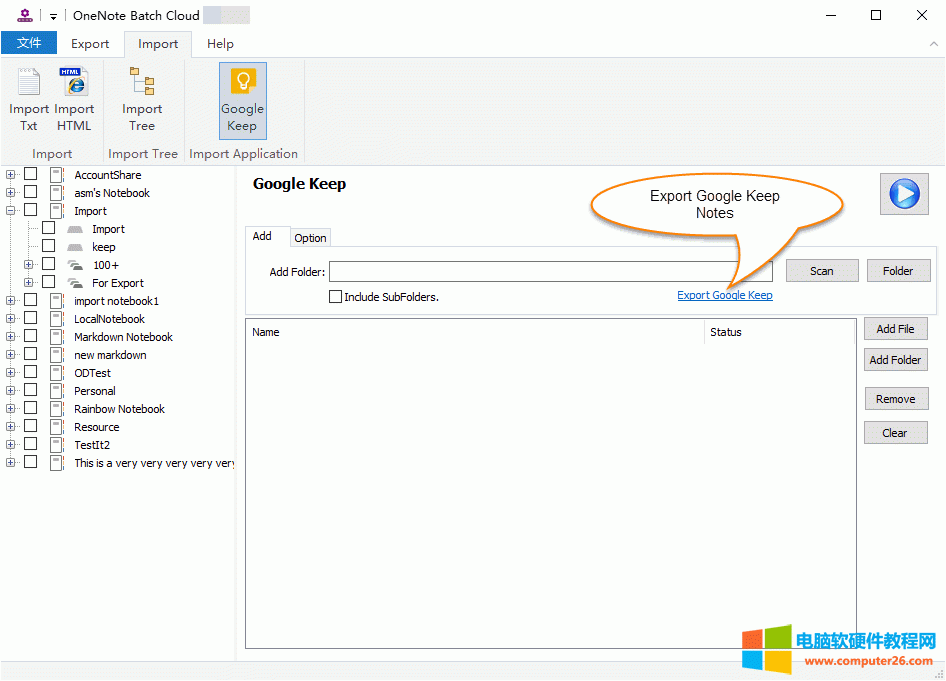The height and width of the screenshot is (681, 946).
Task: Switch to the Export ribbon tab
Action: [90, 44]
